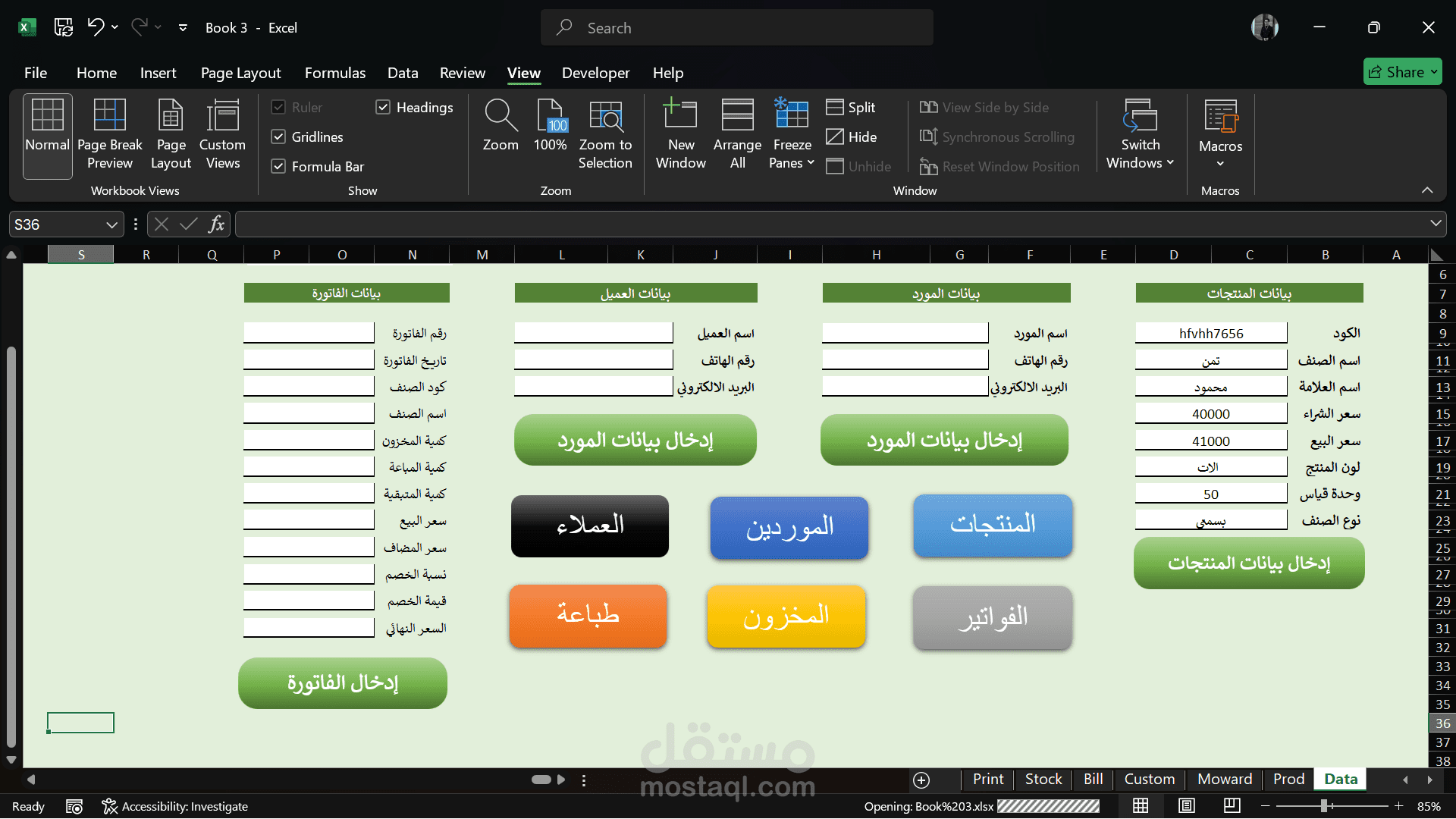This screenshot has width=1456, height=819.
Task: Open the Undo history dropdown
Action: click(115, 27)
